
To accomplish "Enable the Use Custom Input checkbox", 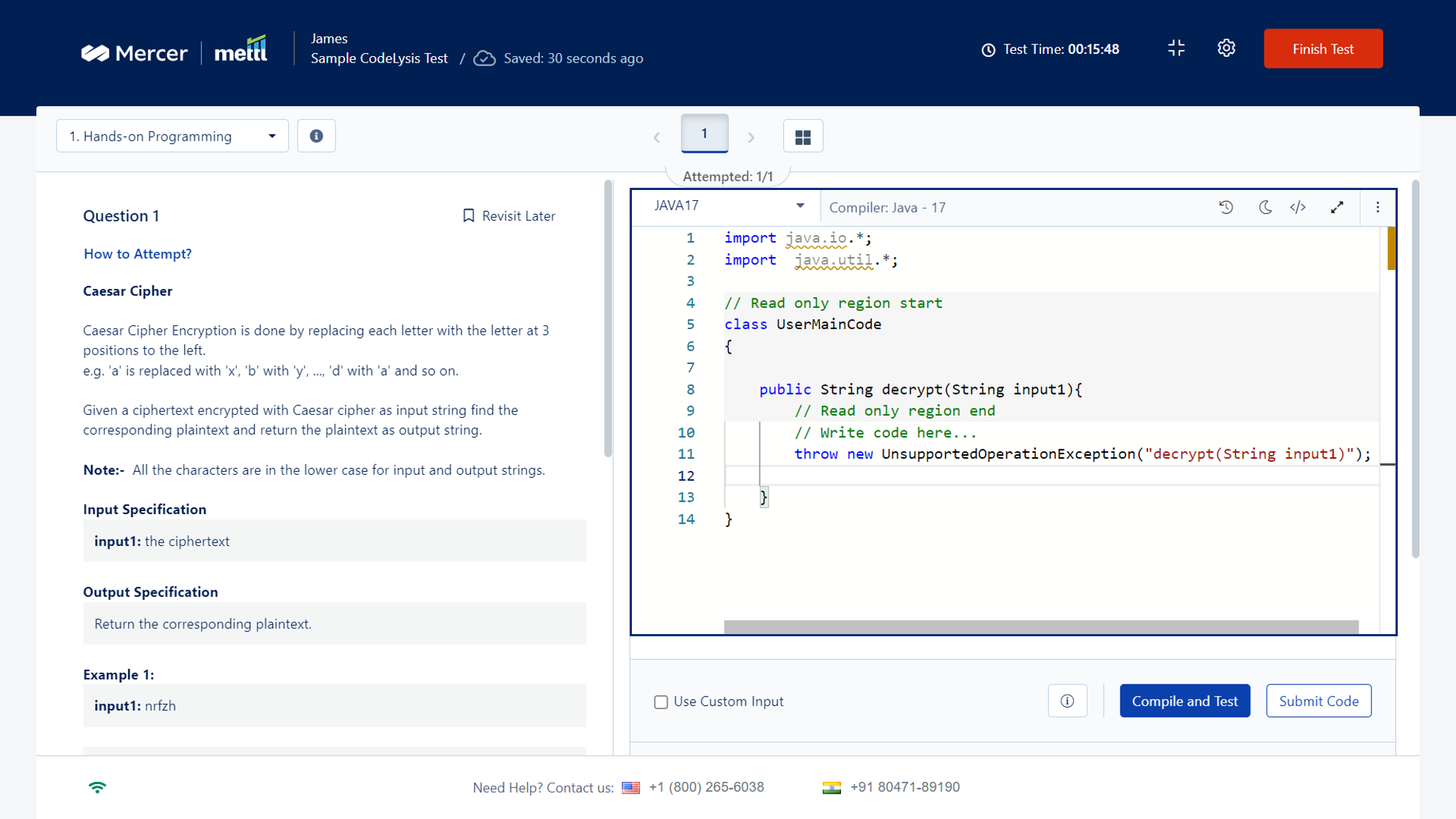I will point(660,702).
